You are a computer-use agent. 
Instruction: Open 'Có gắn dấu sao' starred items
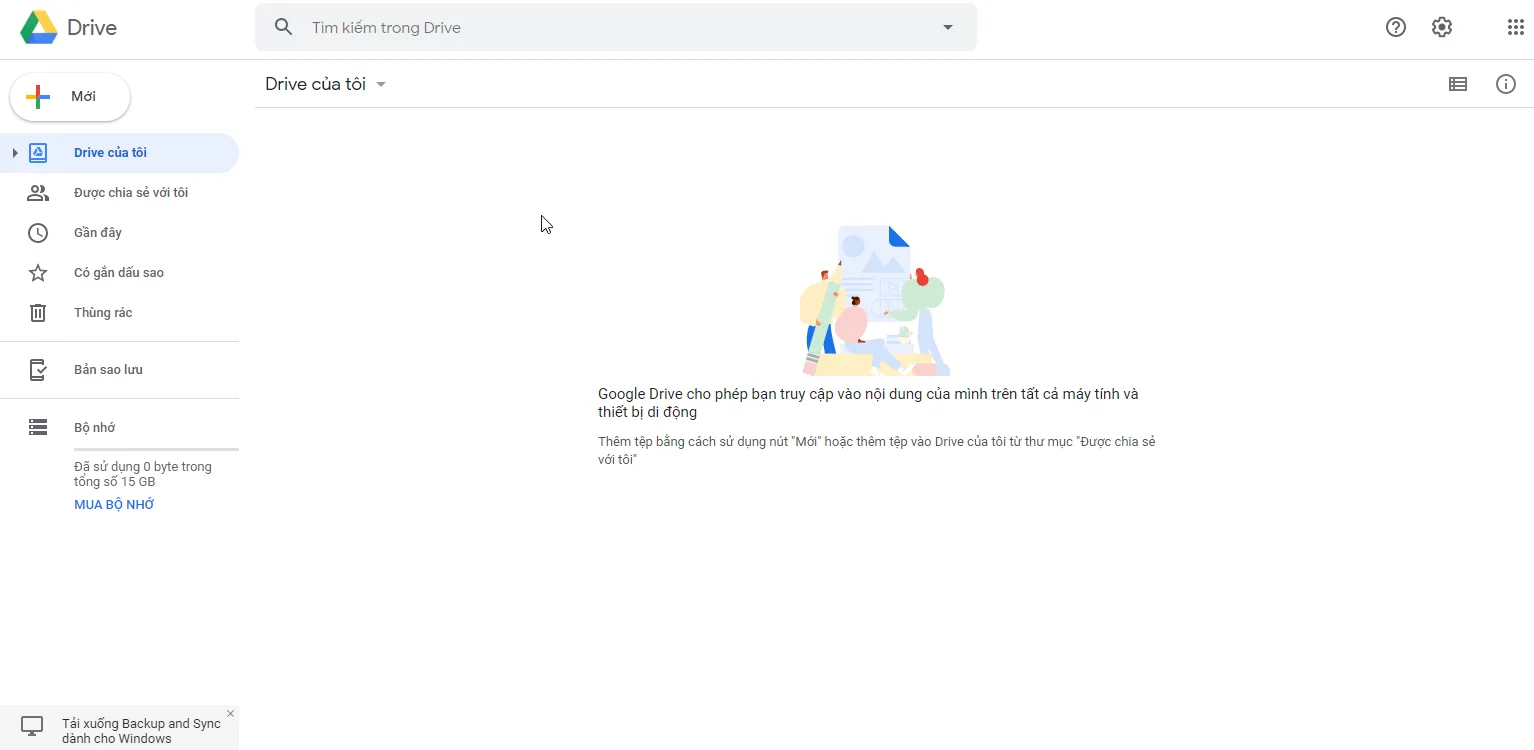pos(119,273)
